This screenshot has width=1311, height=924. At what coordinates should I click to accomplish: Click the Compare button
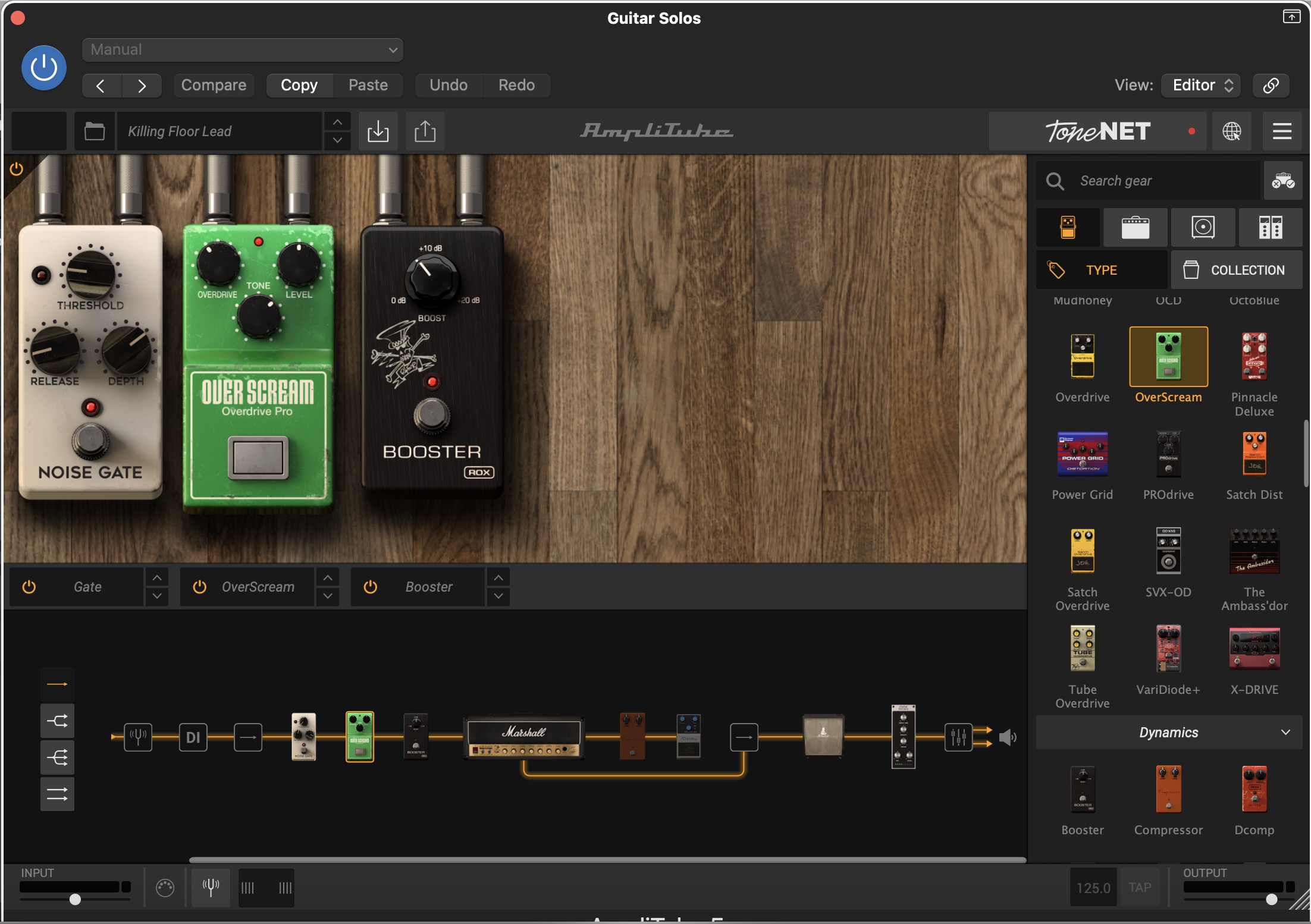[214, 85]
